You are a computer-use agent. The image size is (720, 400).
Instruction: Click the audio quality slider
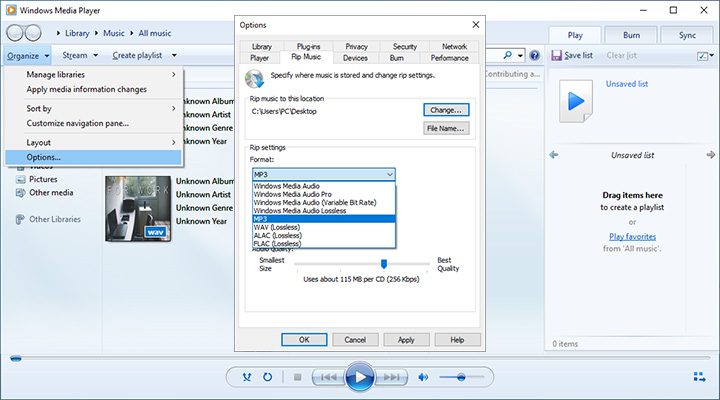coord(384,263)
